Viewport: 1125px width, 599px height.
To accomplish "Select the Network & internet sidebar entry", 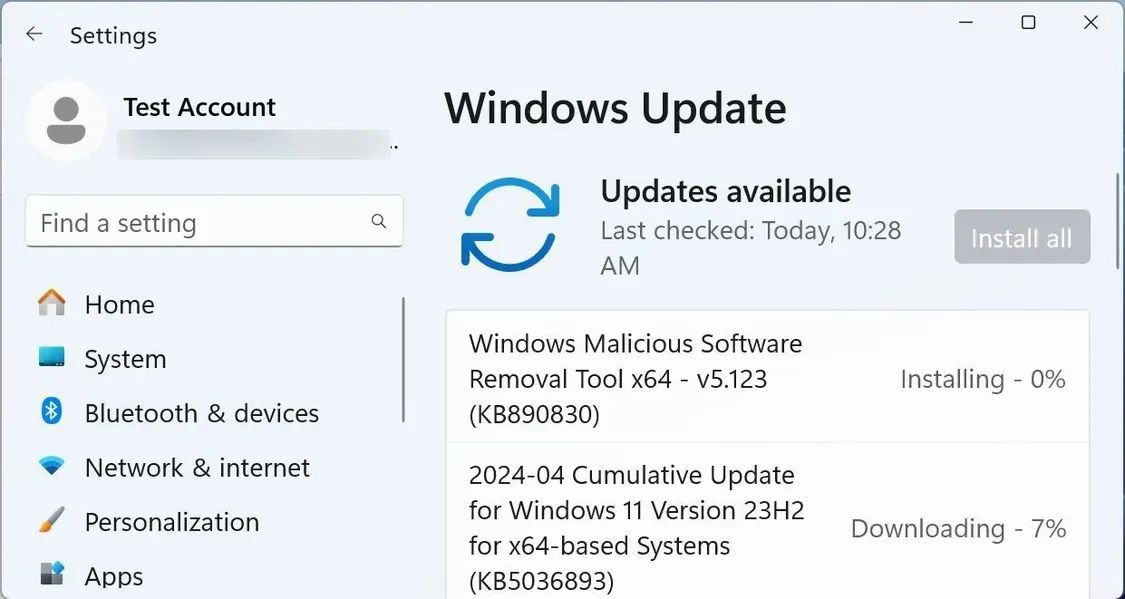I will (x=195, y=467).
